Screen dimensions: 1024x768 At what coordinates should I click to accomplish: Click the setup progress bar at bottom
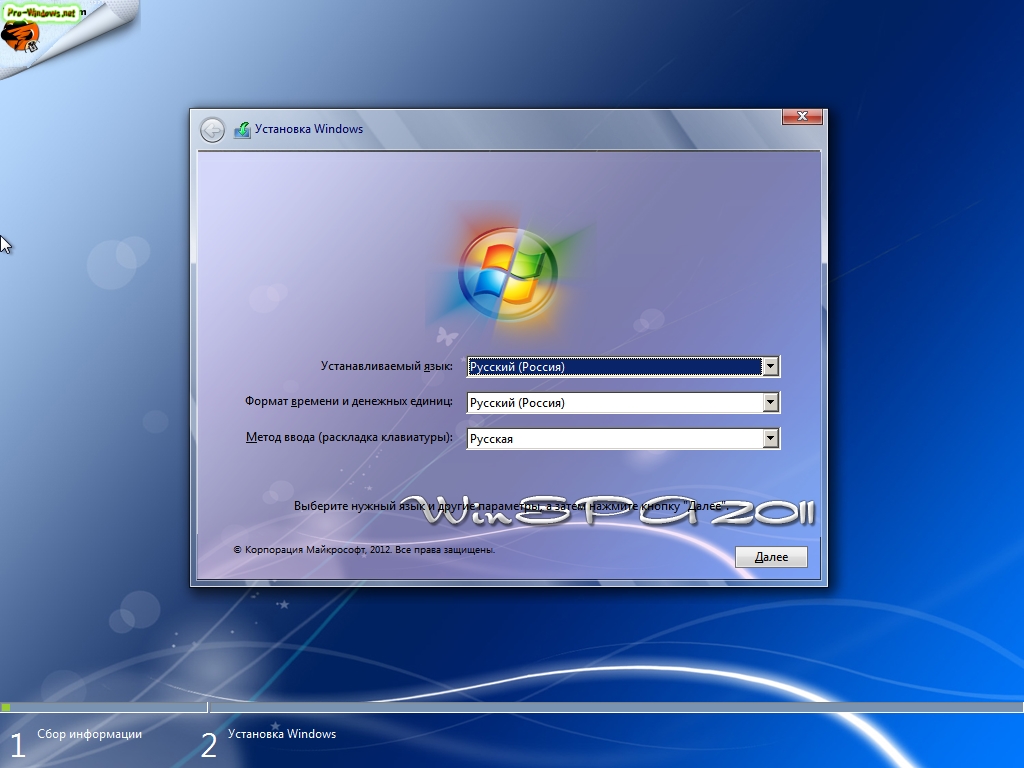click(x=512, y=707)
